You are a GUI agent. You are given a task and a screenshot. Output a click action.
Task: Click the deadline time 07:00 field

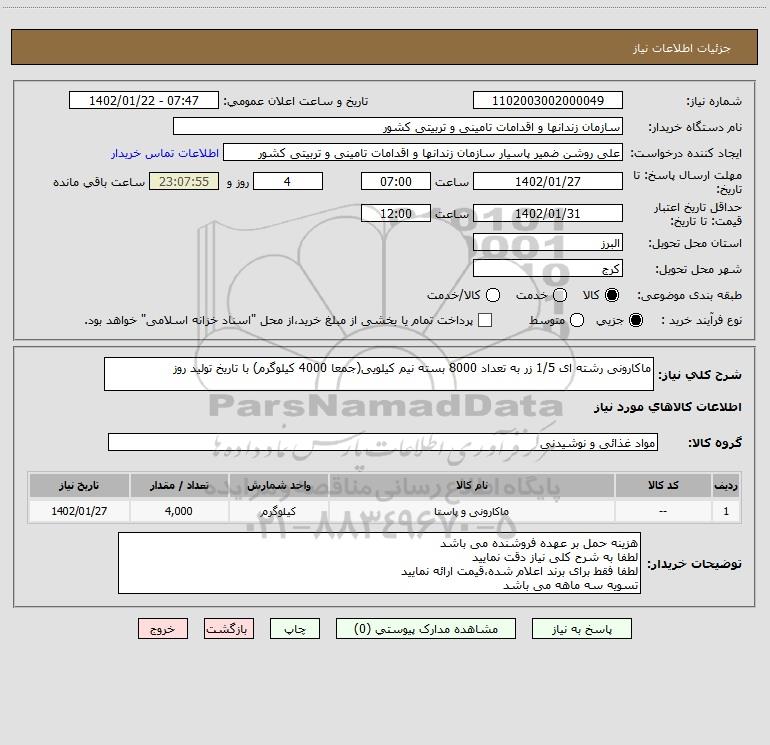tap(396, 181)
